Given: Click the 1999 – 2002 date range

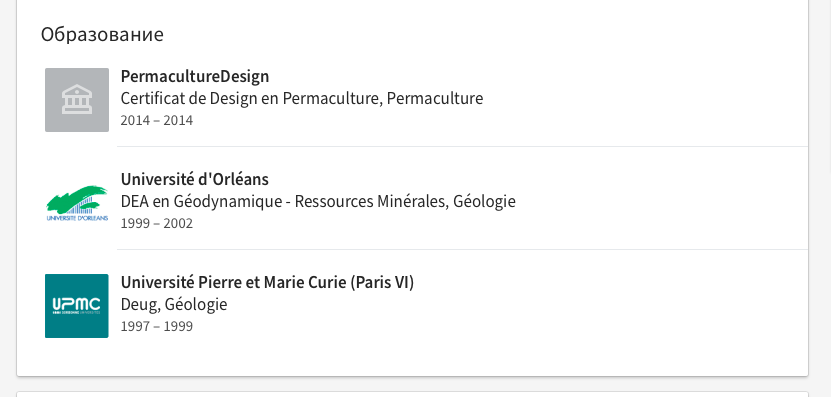Looking at the screenshot, I should (157, 223).
